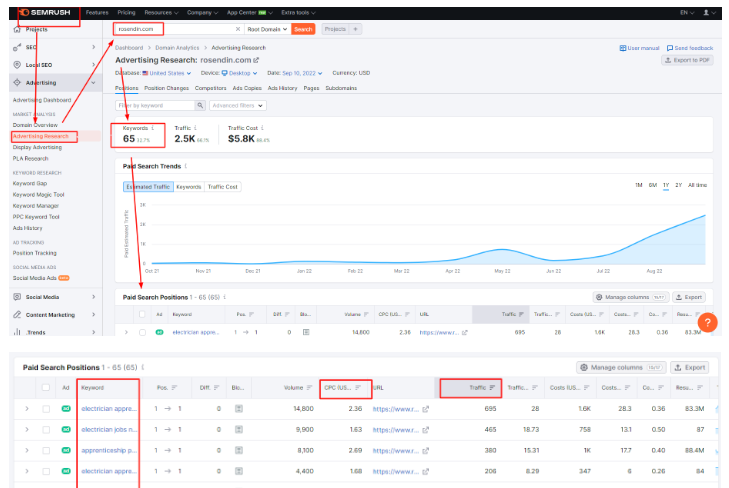This screenshot has height=488, width=729.
Task: Open the Pricing menu item
Action: click(126, 13)
